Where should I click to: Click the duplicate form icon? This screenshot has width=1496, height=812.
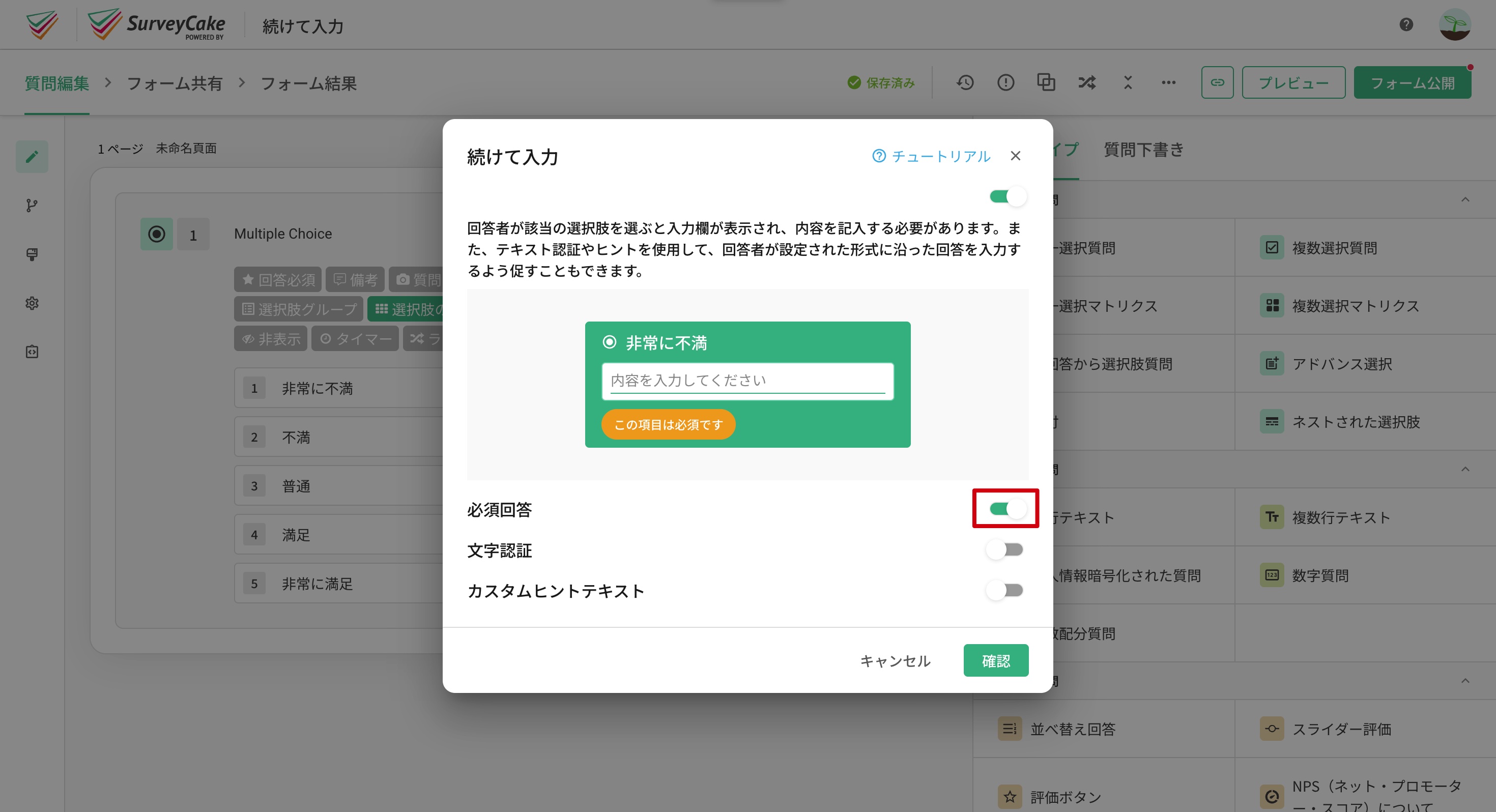point(1046,82)
